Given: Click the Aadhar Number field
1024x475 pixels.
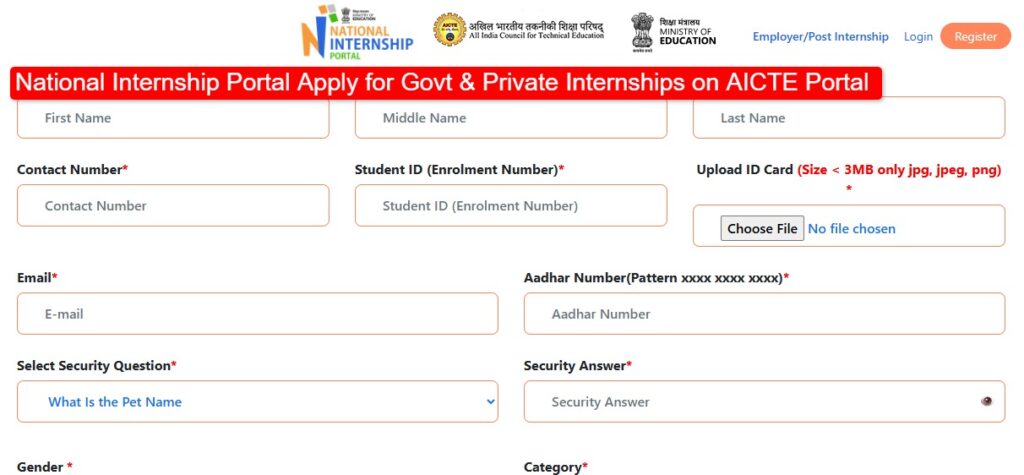Looking at the screenshot, I should click(x=764, y=314).
